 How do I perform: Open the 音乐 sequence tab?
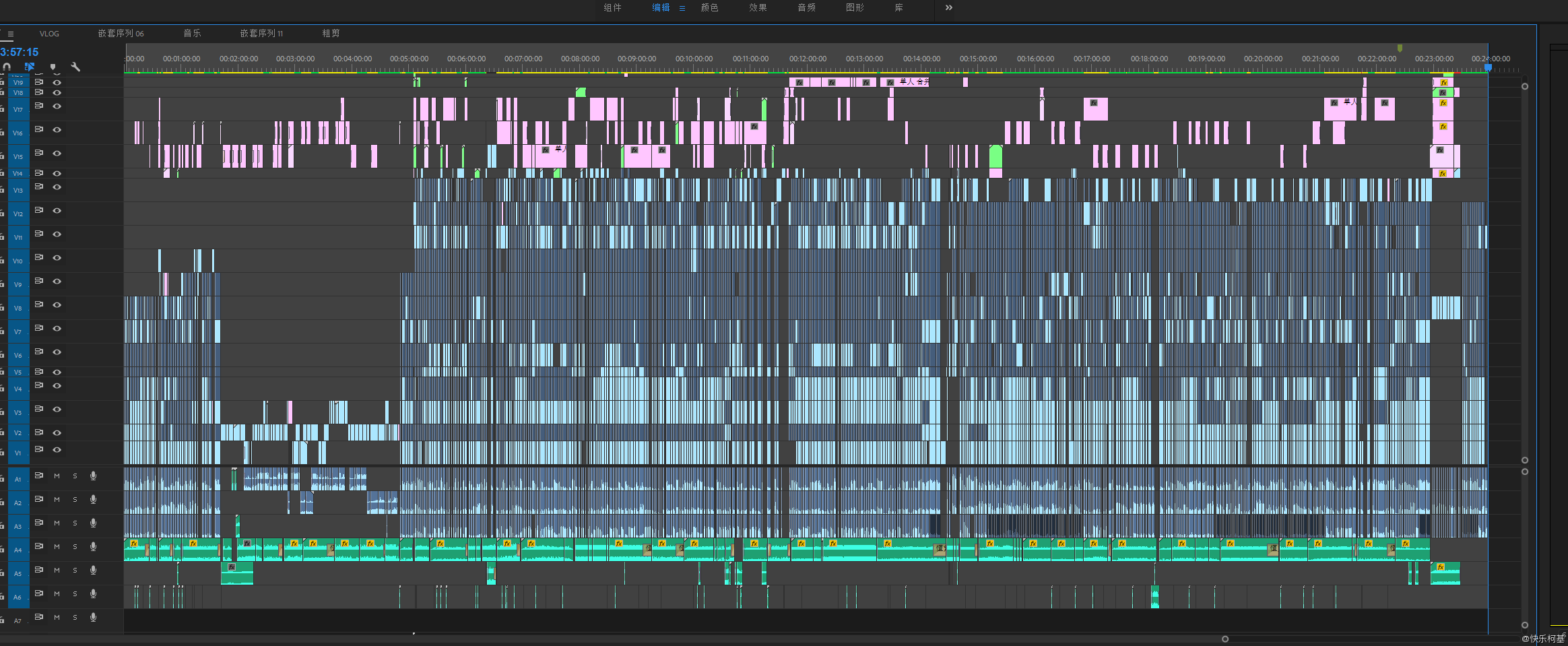[192, 33]
